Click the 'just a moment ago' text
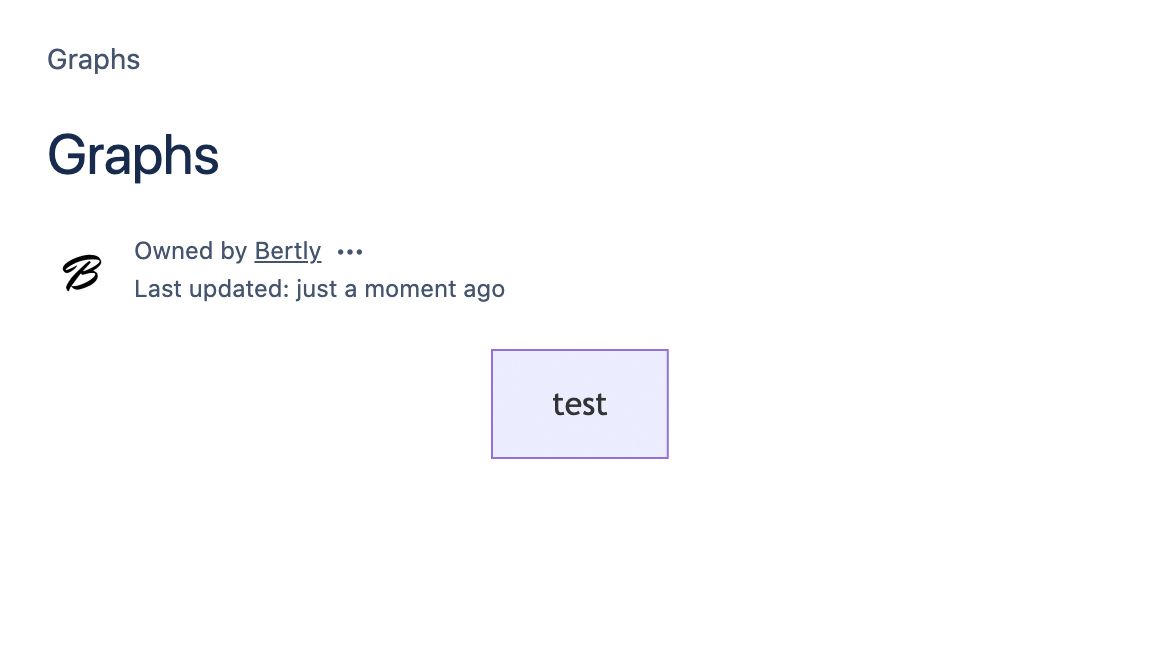Image resolution: width=1160 pixels, height=660 pixels. 400,289
